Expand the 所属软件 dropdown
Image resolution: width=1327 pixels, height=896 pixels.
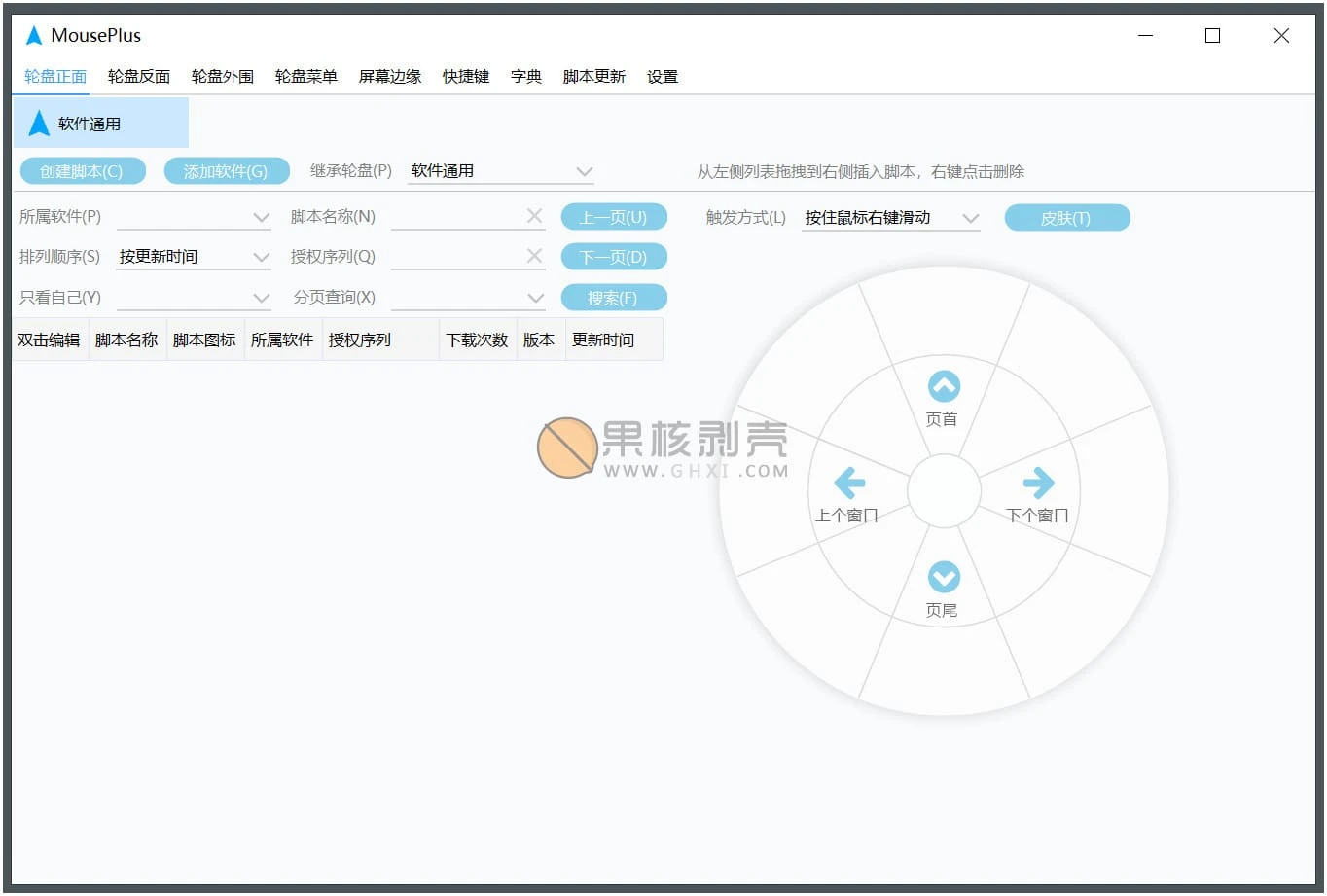(194, 216)
